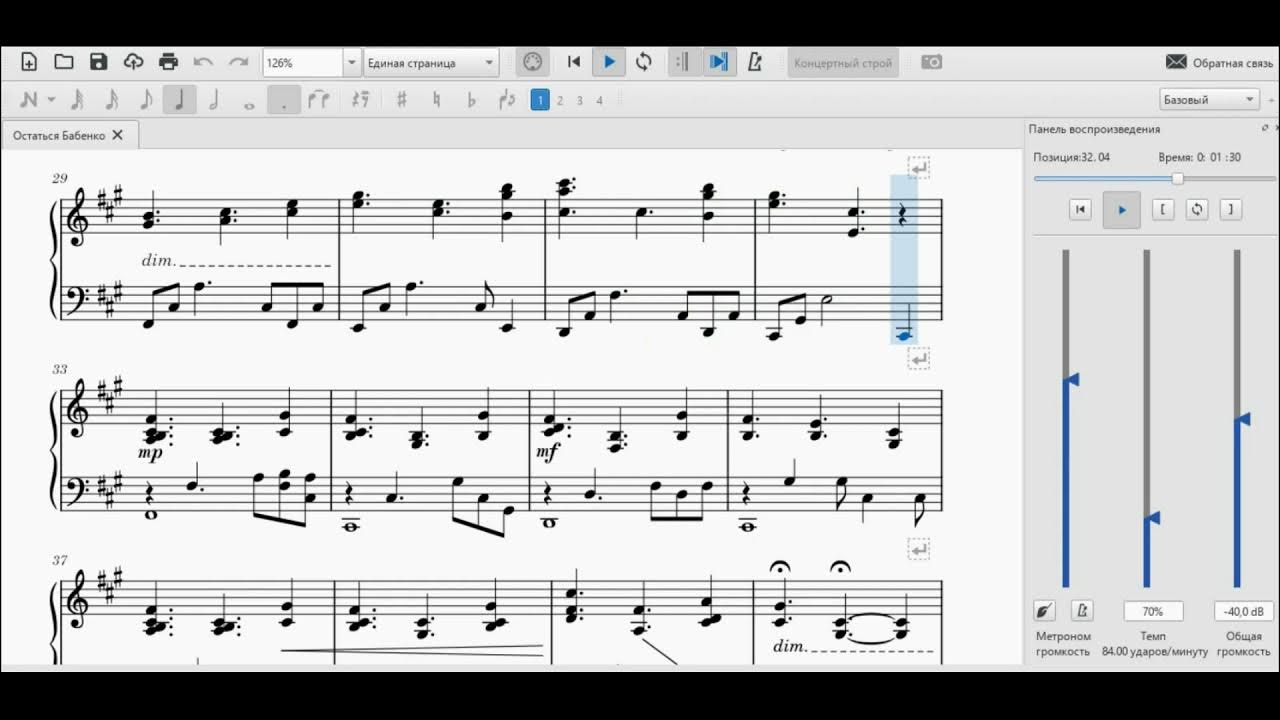Adjust Метроном громкость volume slider
This screenshot has height=720, width=1280.
click(1066, 418)
